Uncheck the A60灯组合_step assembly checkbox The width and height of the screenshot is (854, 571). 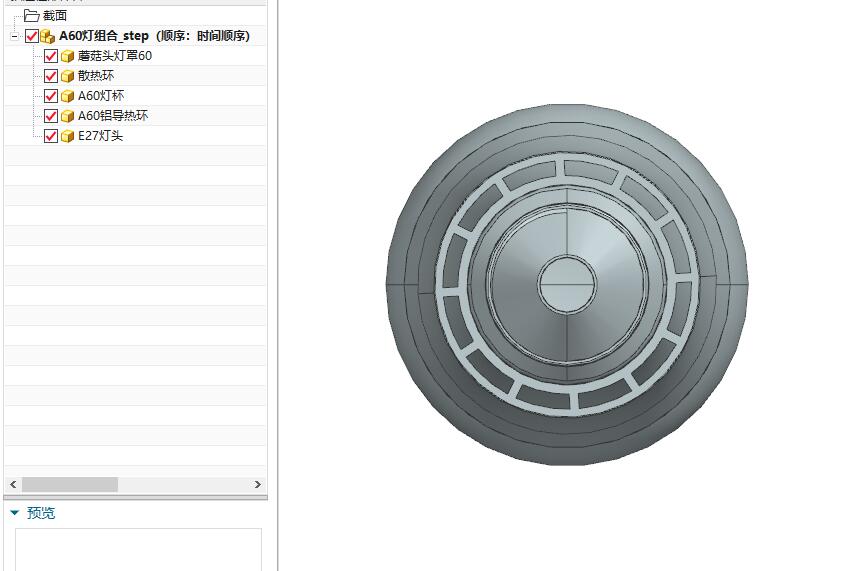(x=32, y=37)
